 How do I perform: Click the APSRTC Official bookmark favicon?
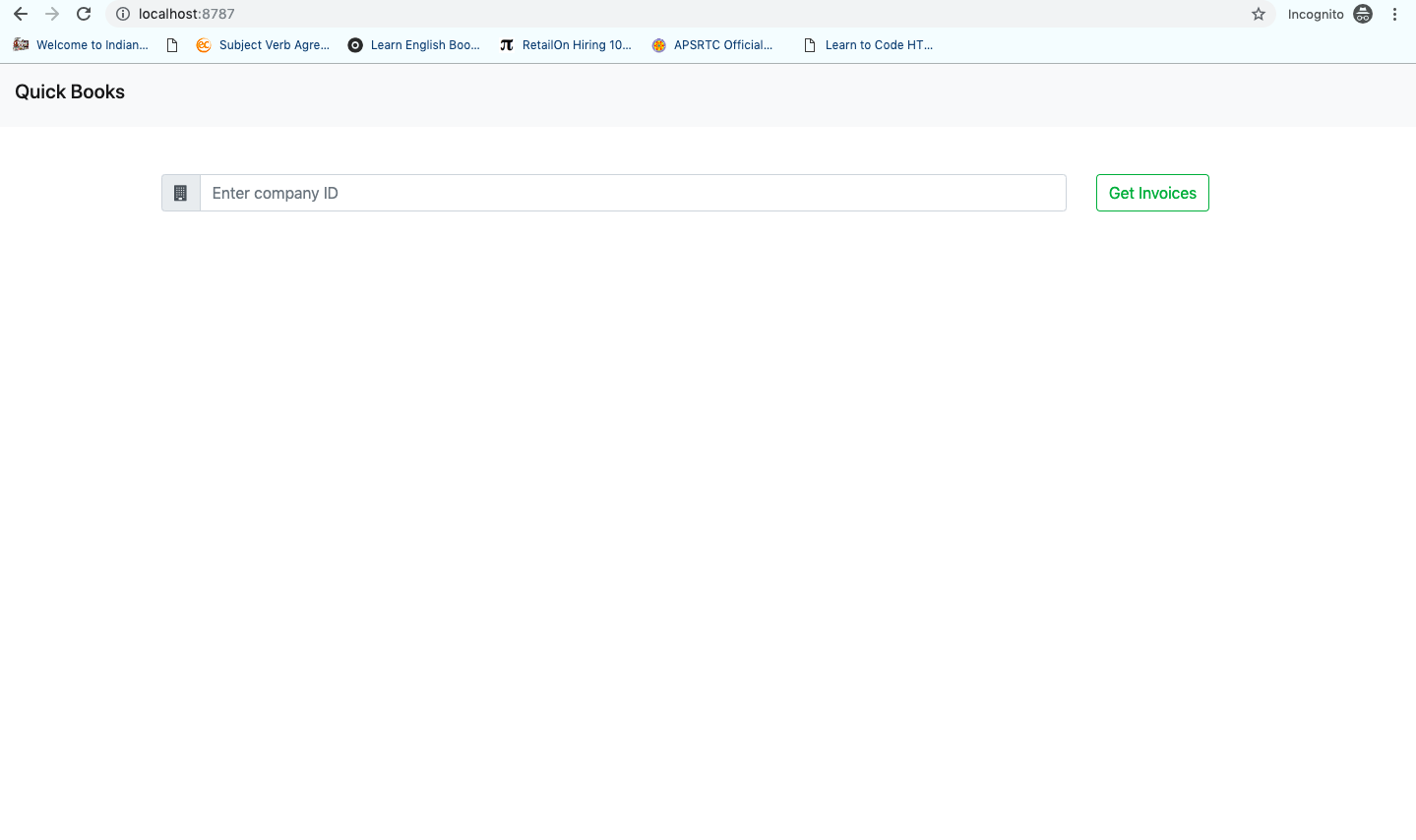click(x=659, y=44)
